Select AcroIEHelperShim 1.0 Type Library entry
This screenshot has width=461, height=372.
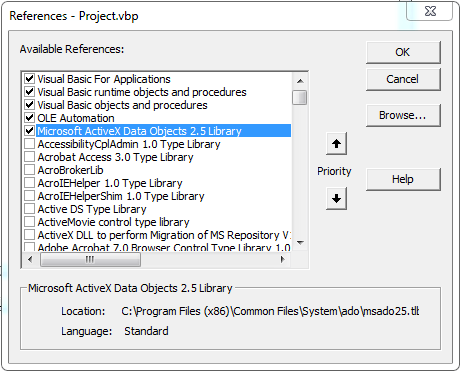(121, 196)
